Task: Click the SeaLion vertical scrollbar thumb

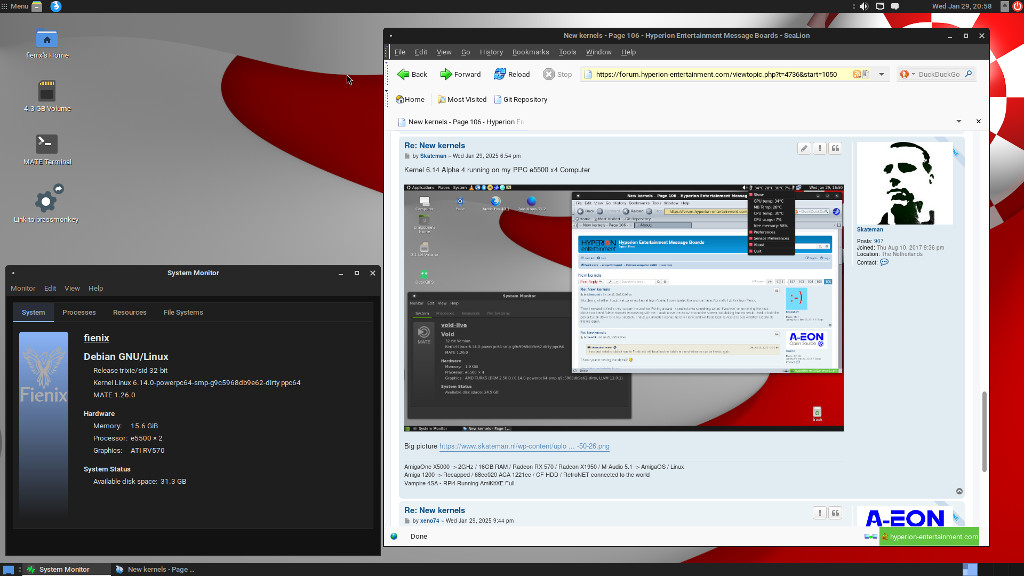Action: [x=984, y=431]
